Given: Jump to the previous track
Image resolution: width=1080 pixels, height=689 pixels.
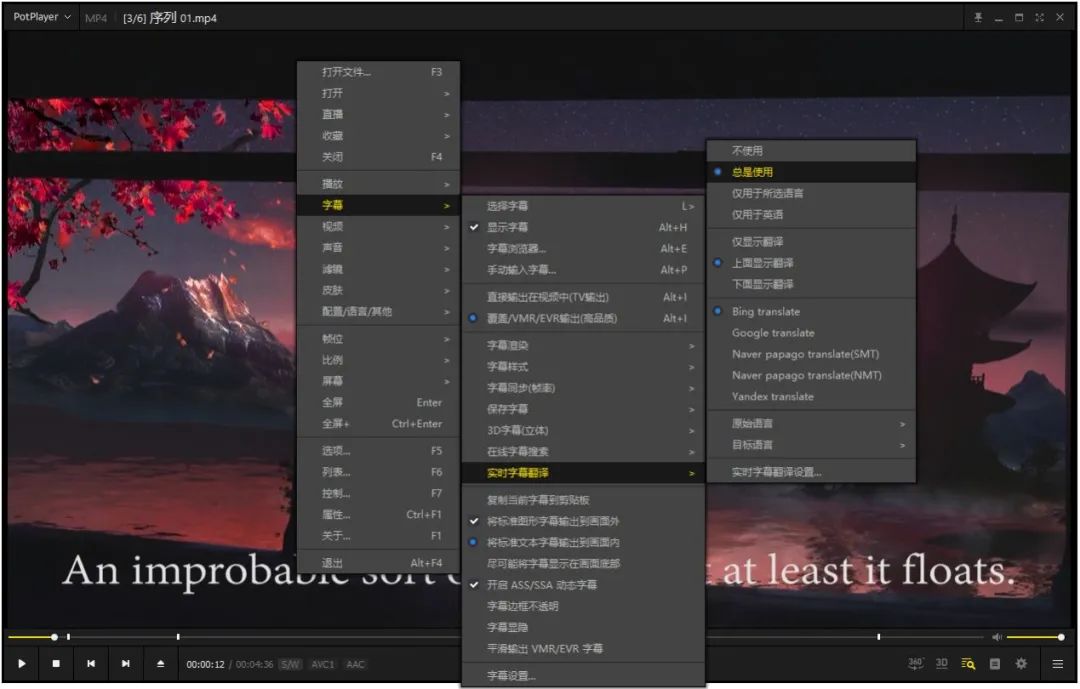Looking at the screenshot, I should tap(91, 664).
